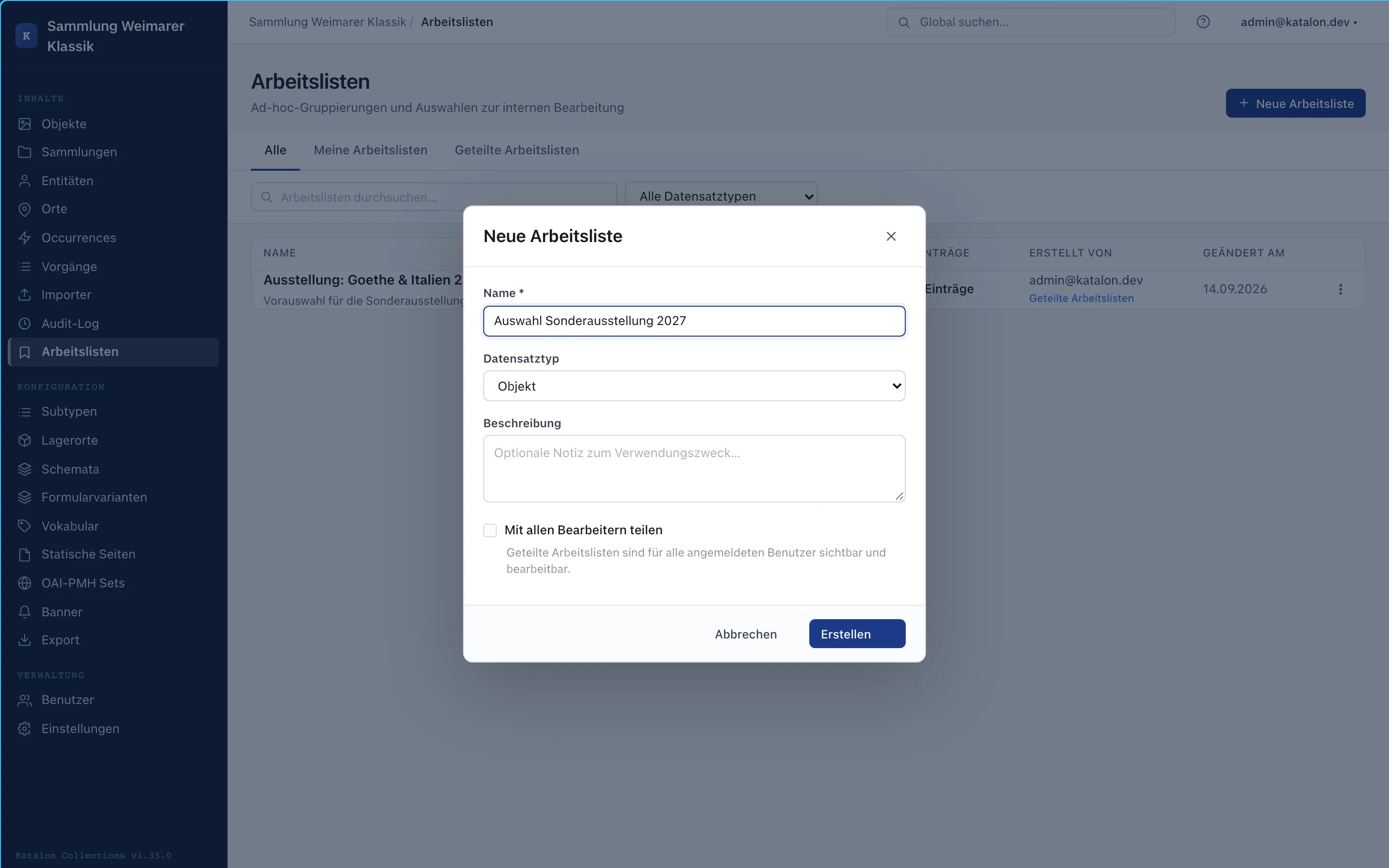The height and width of the screenshot is (868, 1389).
Task: Click the GEÄNDERT AM column header
Action: tap(1243, 253)
